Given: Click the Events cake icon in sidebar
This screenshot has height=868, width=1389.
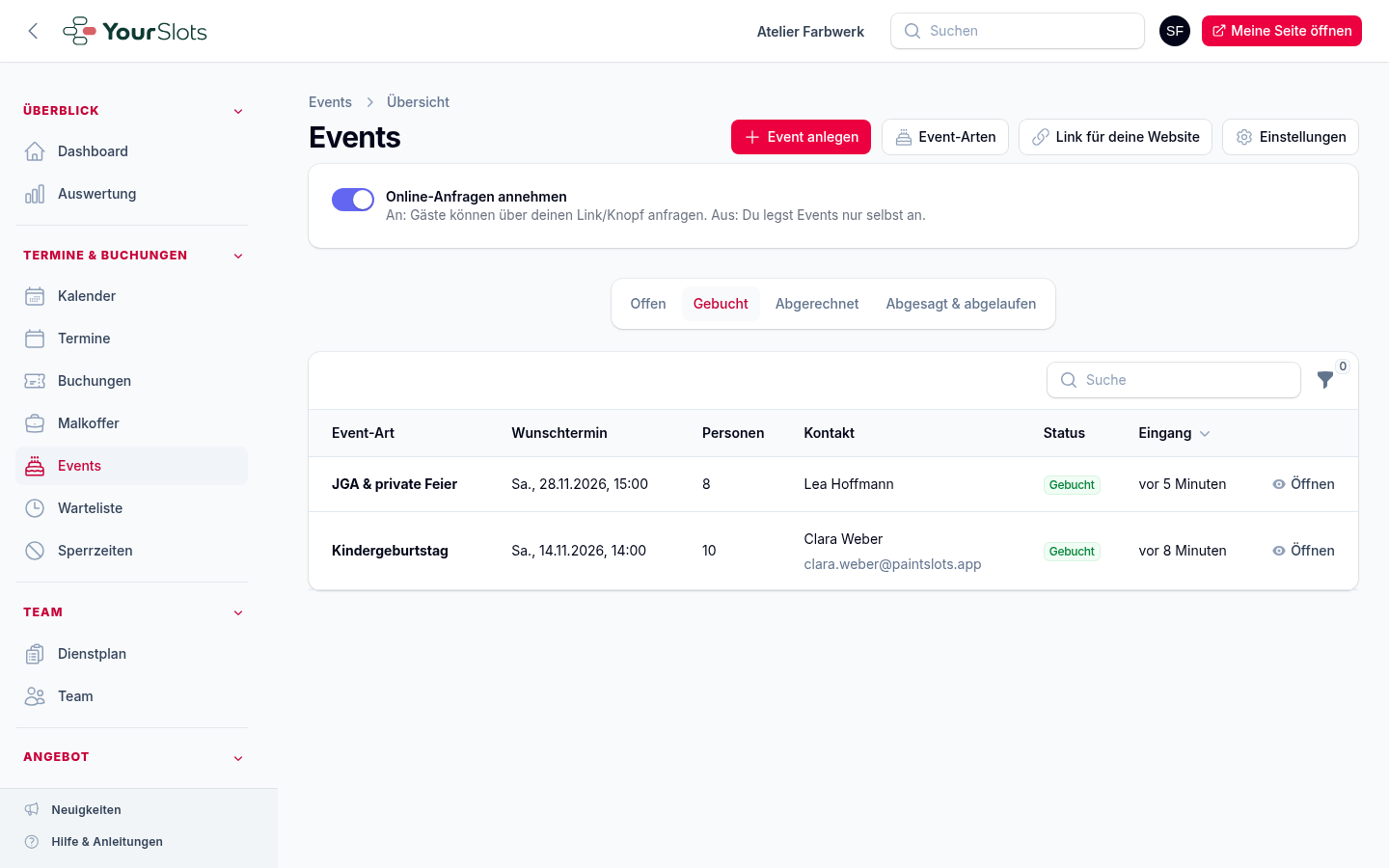Looking at the screenshot, I should point(35,466).
